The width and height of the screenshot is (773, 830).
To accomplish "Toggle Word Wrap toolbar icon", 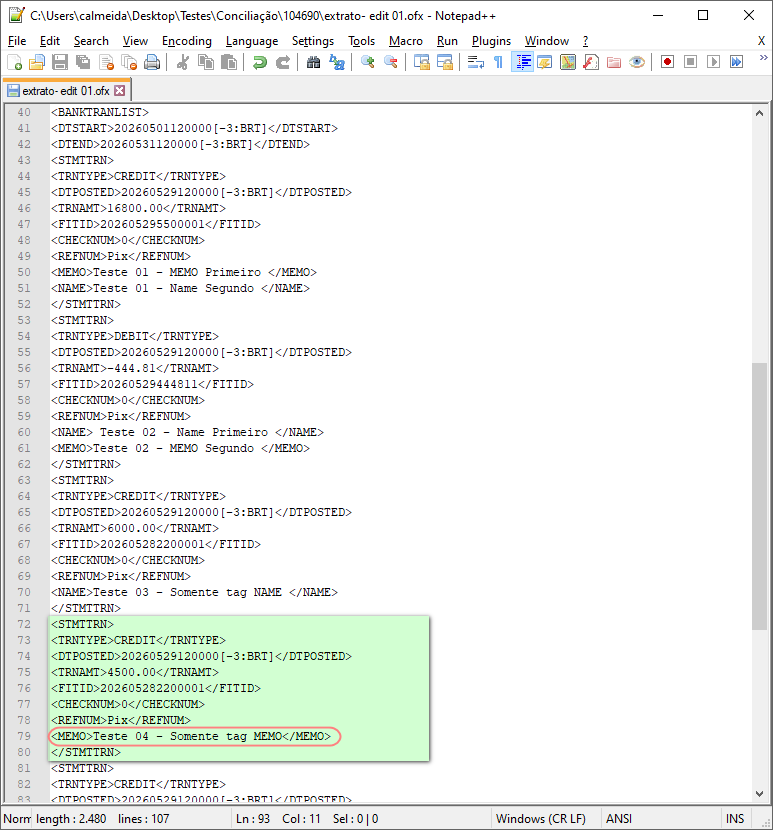I will [475, 62].
